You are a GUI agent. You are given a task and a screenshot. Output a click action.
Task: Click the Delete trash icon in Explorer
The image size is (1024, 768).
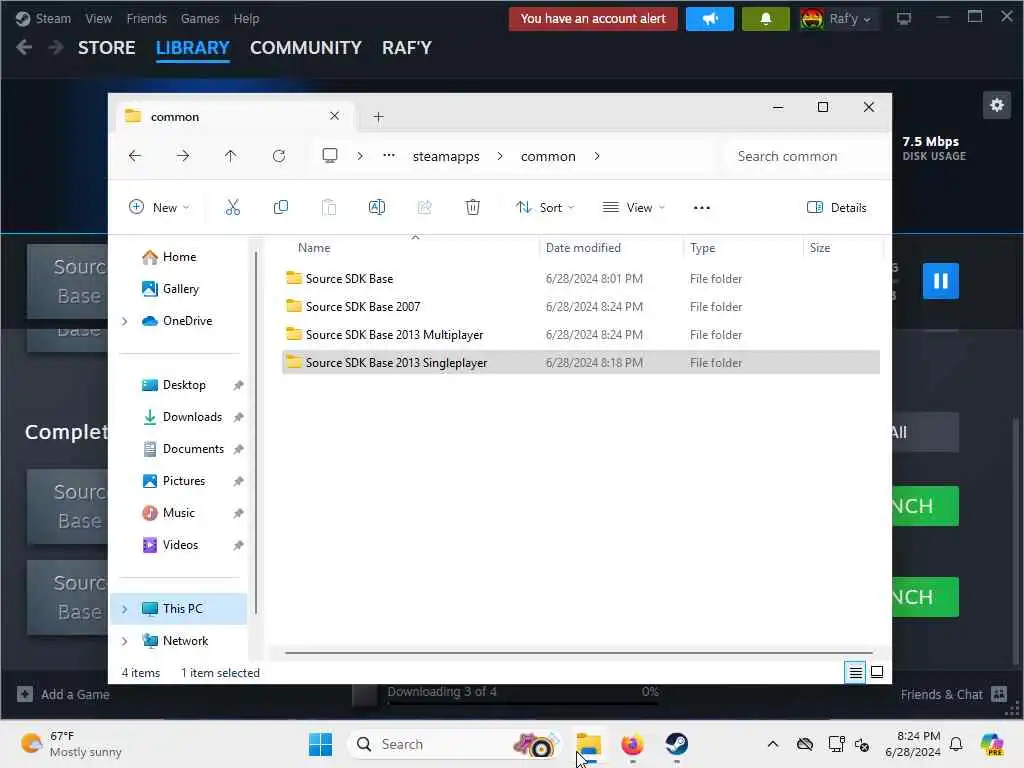click(473, 208)
